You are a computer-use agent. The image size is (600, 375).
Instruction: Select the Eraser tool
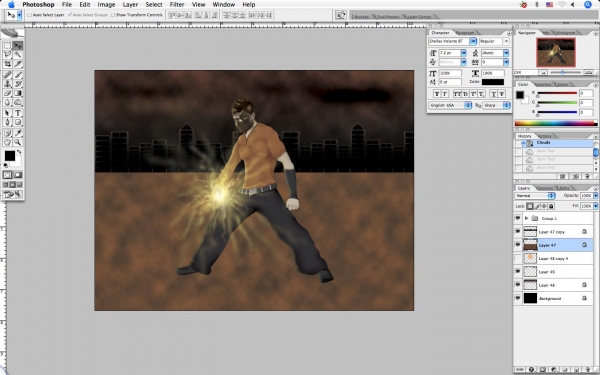click(7, 93)
